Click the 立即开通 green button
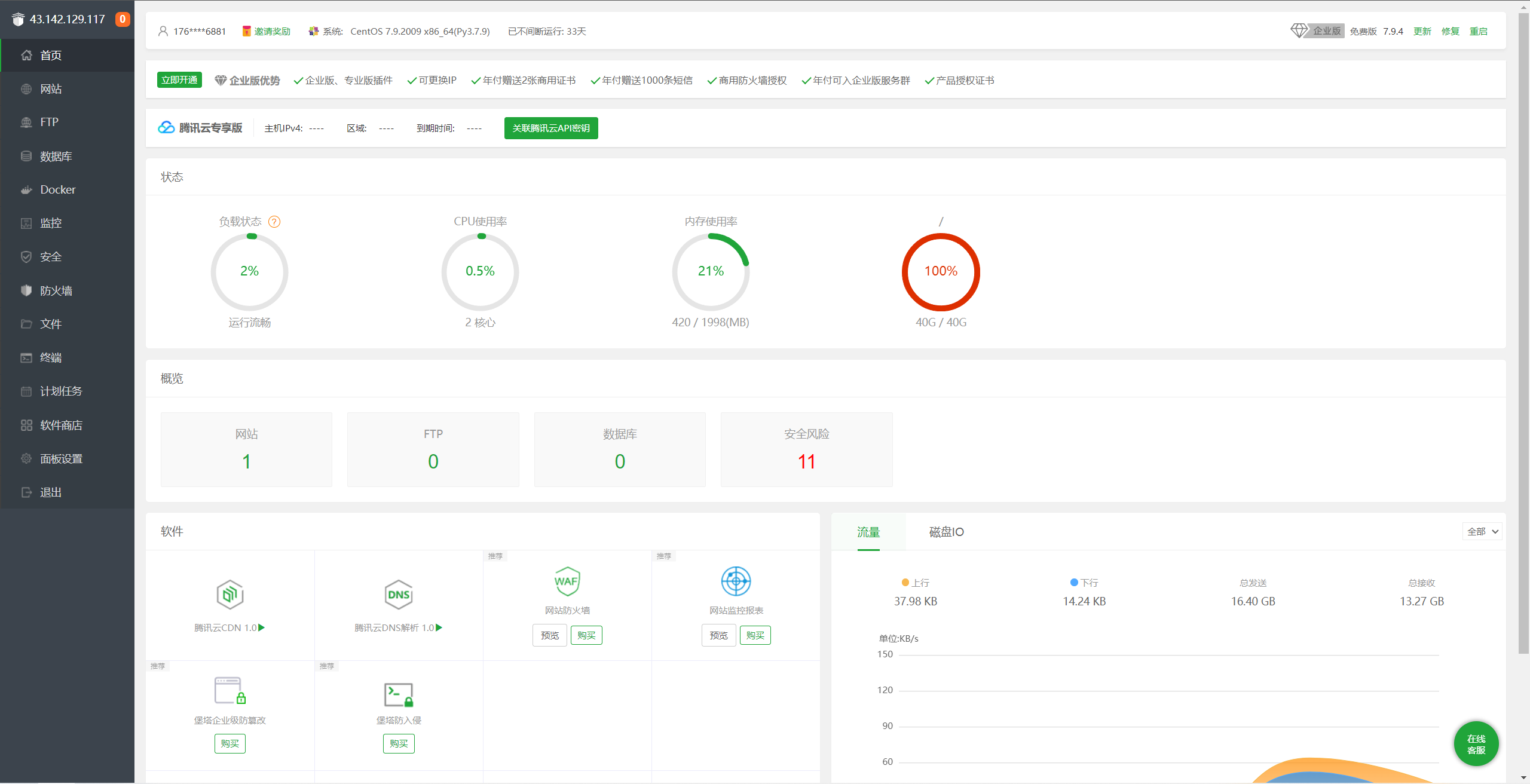 pyautogui.click(x=179, y=80)
